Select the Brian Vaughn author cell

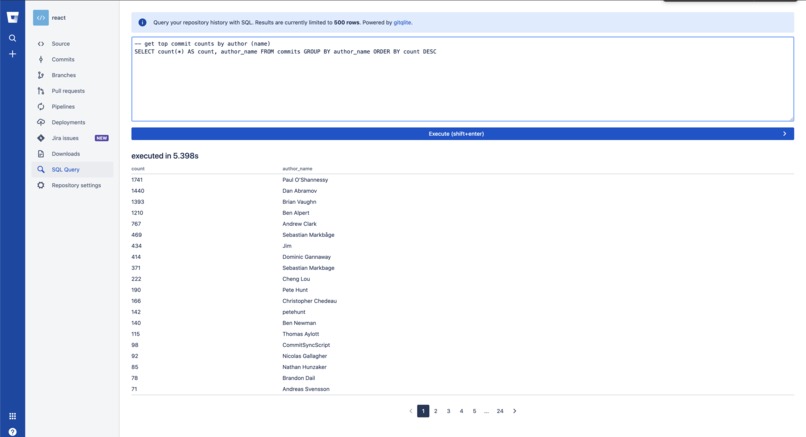coord(299,202)
